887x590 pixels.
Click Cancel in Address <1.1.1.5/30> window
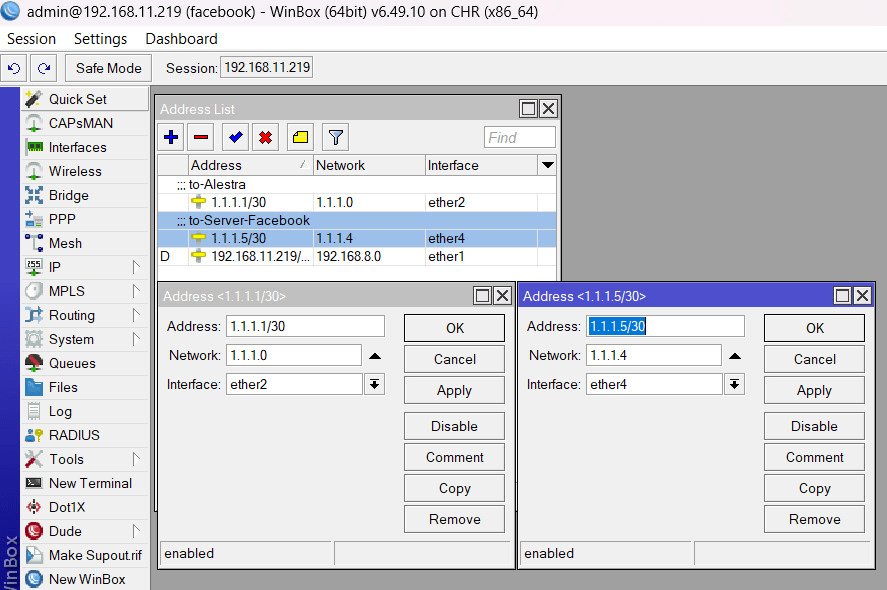(x=814, y=359)
